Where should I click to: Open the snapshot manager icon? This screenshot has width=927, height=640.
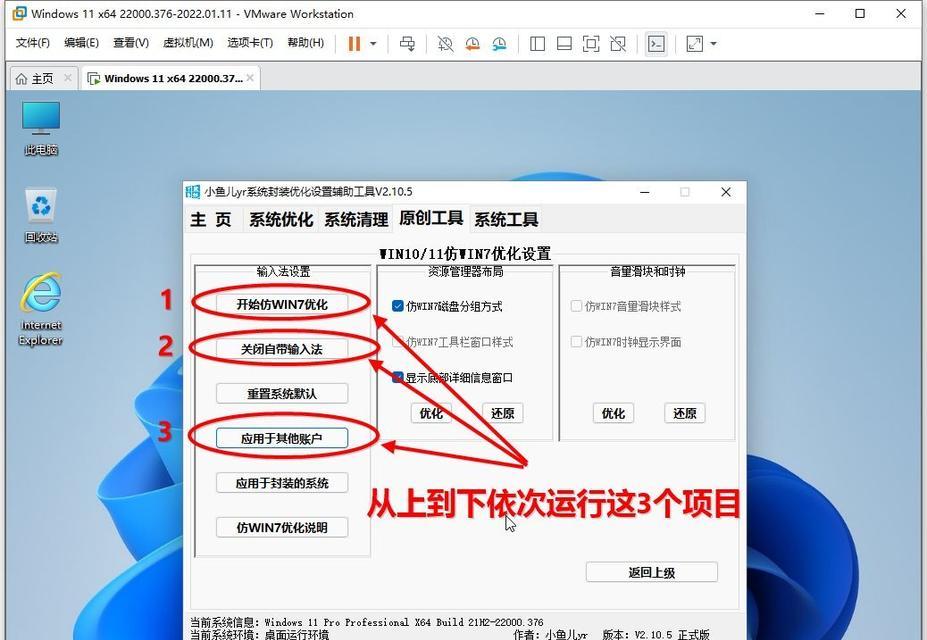coord(500,44)
